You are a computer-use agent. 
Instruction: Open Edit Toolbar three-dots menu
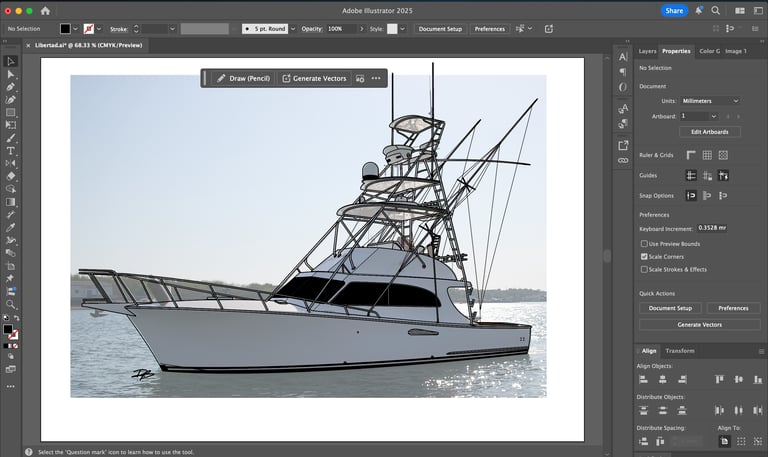[10, 386]
